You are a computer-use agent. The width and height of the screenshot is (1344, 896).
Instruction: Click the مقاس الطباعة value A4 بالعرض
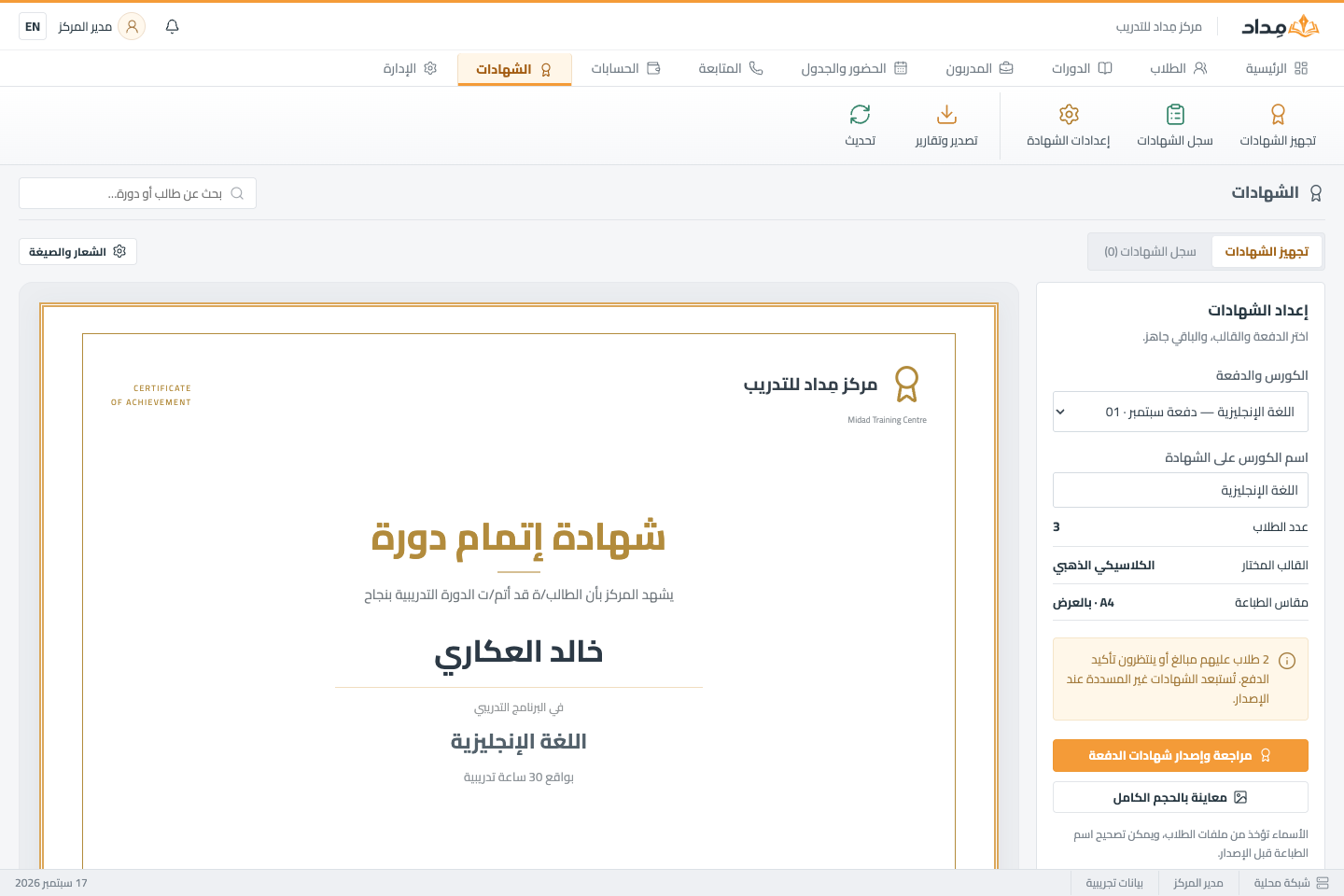(x=1084, y=603)
